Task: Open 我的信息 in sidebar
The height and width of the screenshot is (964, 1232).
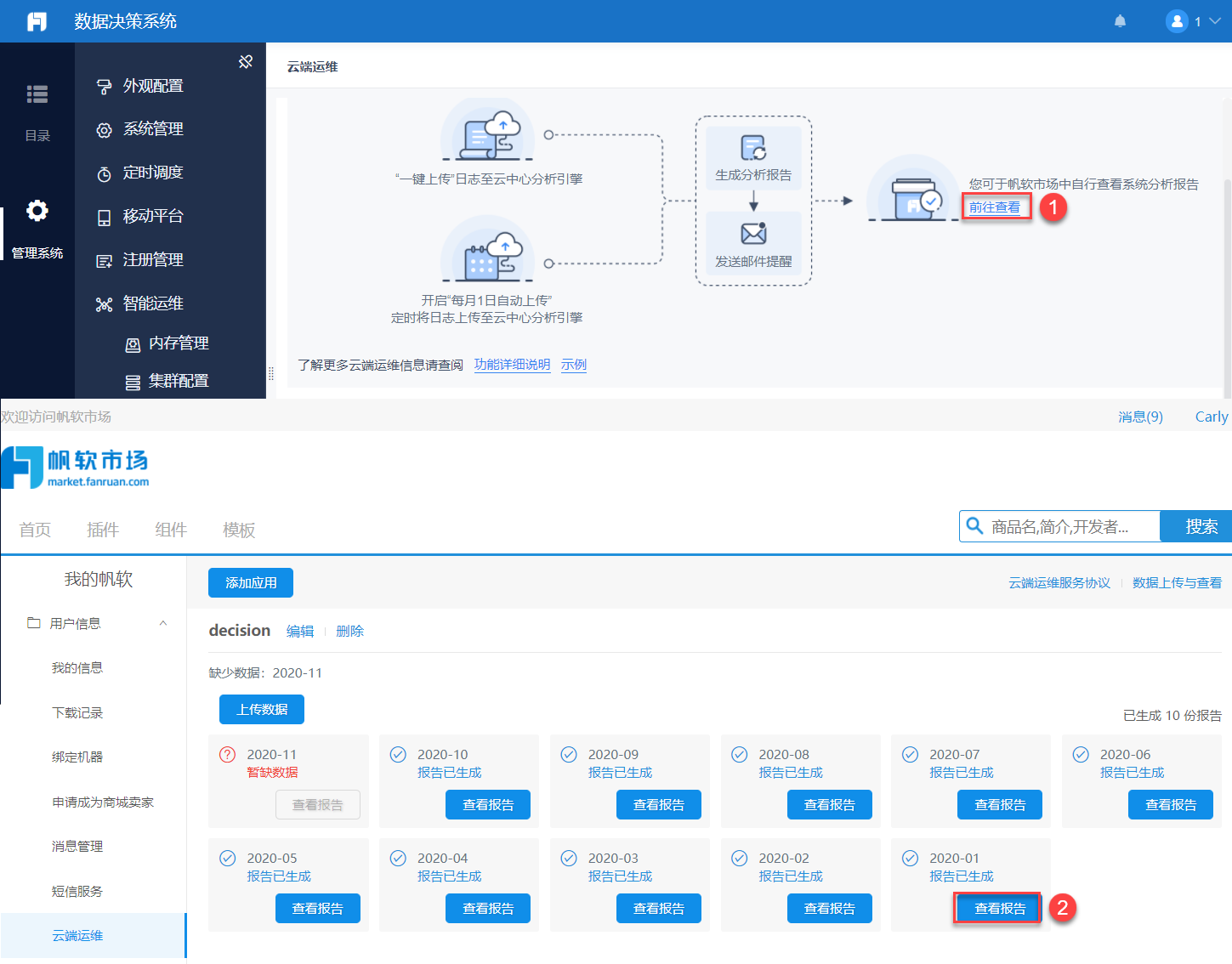Action: (77, 668)
